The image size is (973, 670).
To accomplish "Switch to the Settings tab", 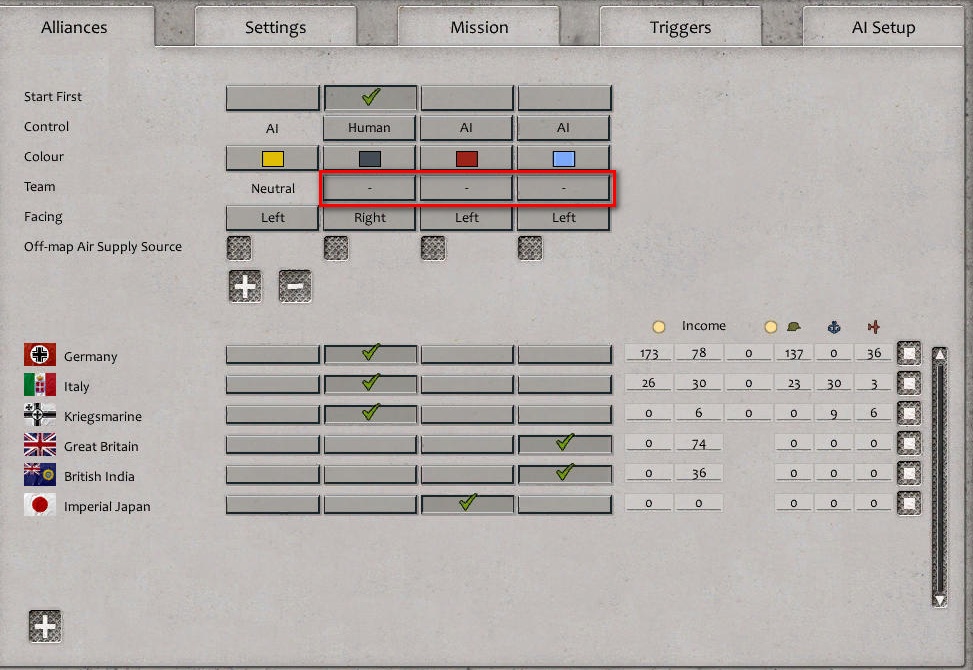I will coord(276,27).
